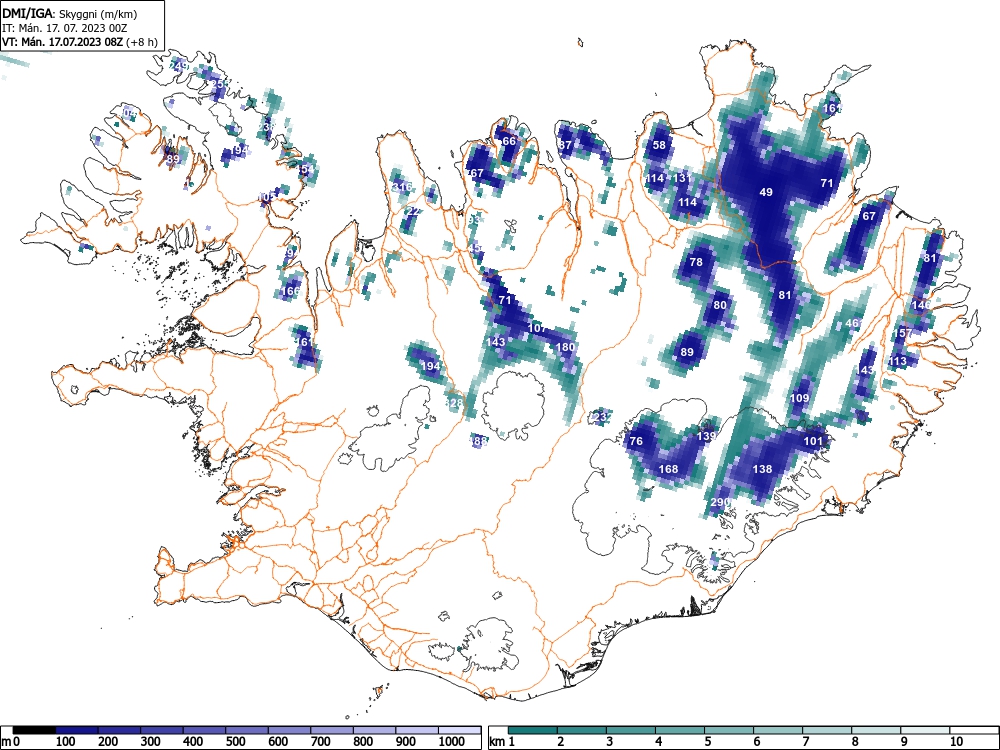Click the map label '107'
Image resolution: width=1000 pixels, height=750 pixels.
click(537, 328)
